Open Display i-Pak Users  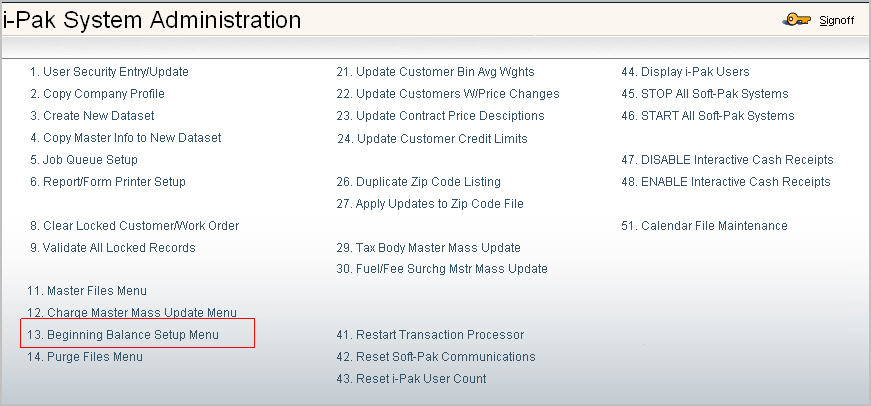[x=685, y=72]
